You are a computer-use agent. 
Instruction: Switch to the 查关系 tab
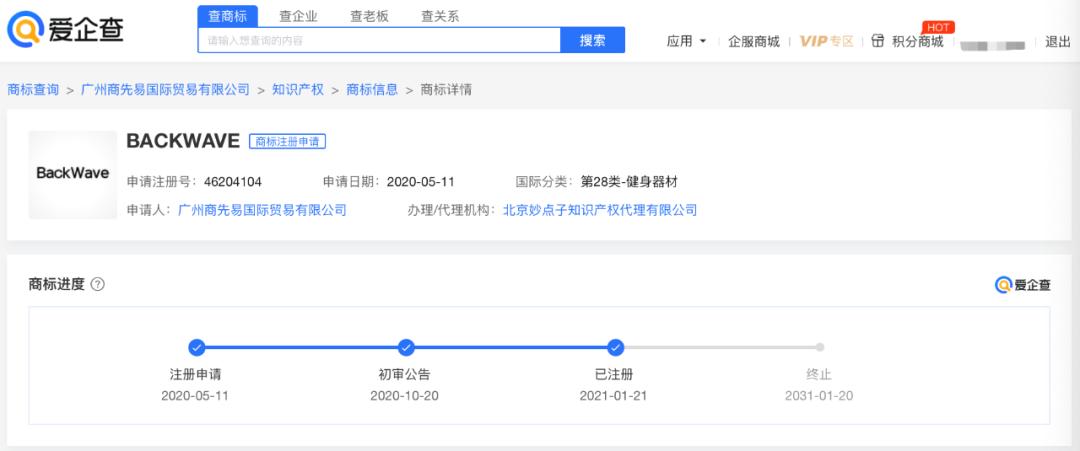pyautogui.click(x=440, y=17)
